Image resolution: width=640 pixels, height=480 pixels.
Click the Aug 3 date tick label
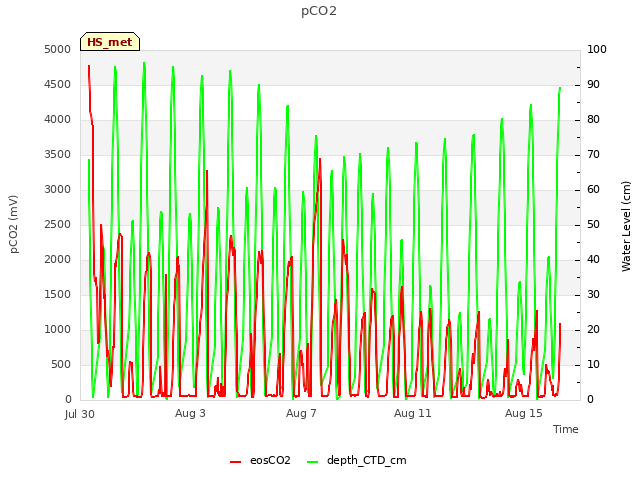click(190, 413)
